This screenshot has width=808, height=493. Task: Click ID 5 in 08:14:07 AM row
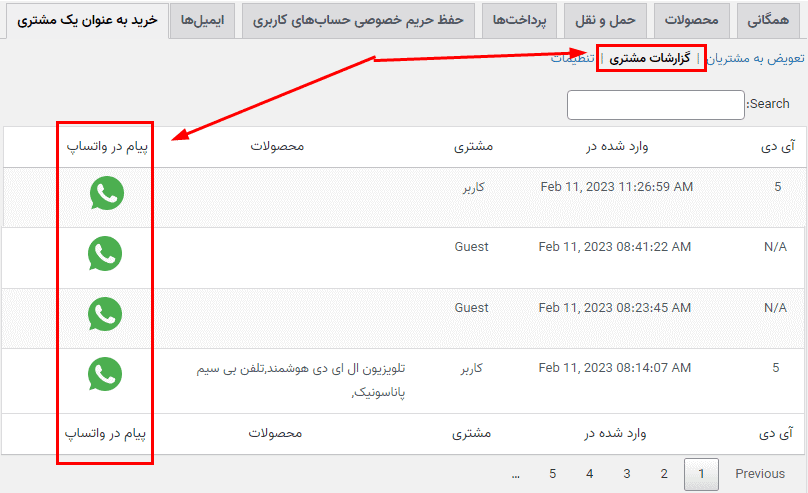pos(776,367)
